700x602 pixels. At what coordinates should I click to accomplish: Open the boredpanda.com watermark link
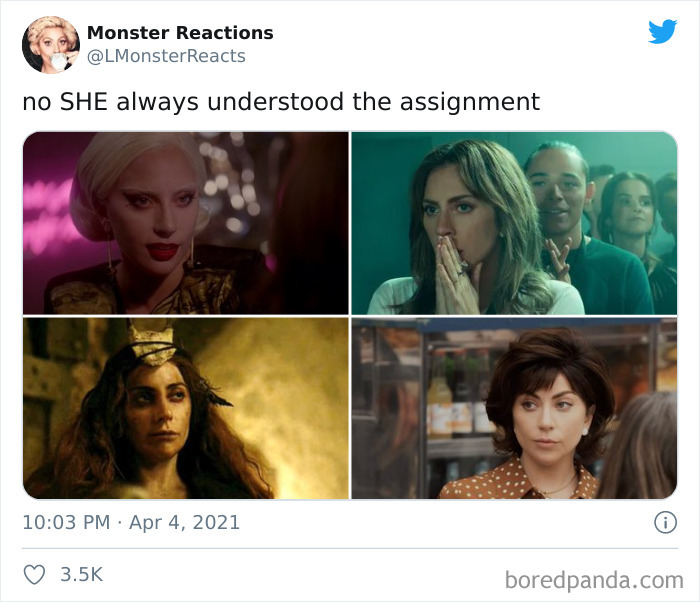[594, 581]
